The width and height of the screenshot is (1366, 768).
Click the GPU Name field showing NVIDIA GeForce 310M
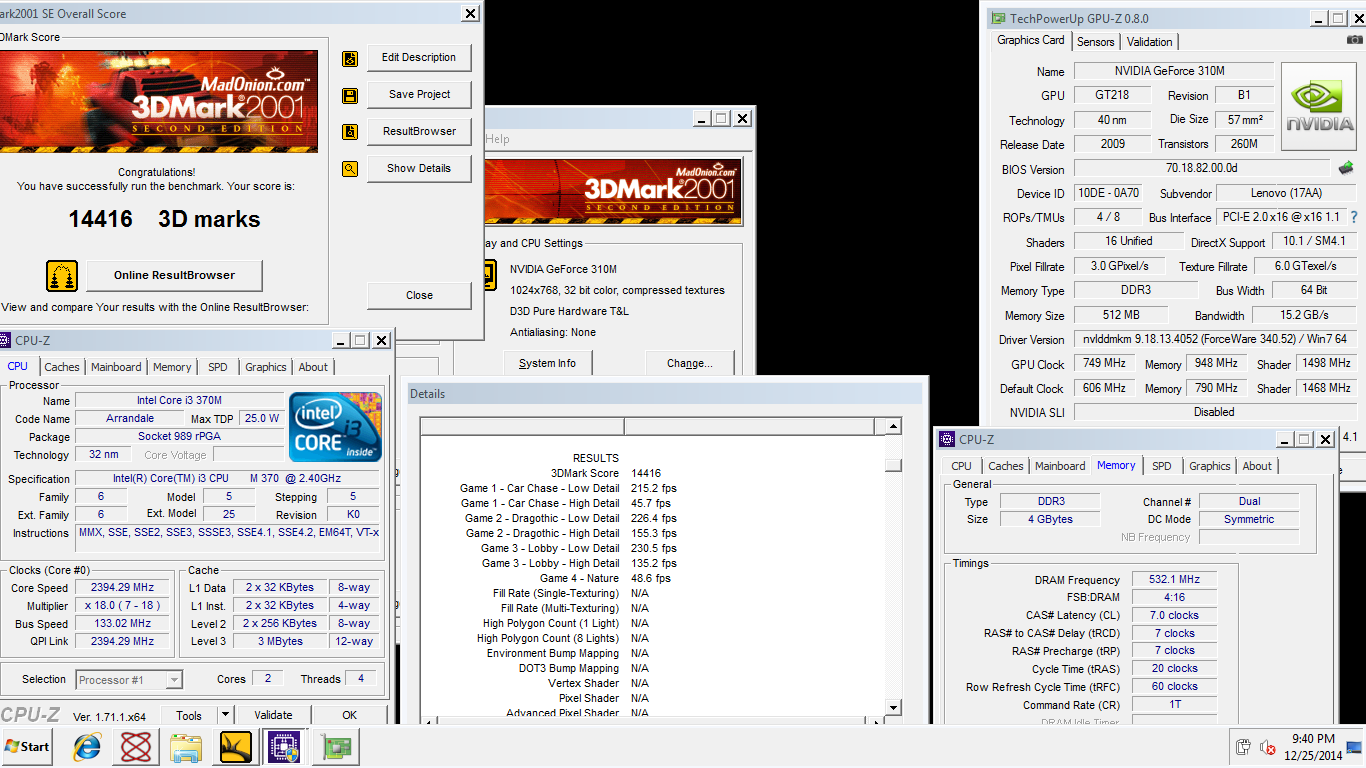1174,71
